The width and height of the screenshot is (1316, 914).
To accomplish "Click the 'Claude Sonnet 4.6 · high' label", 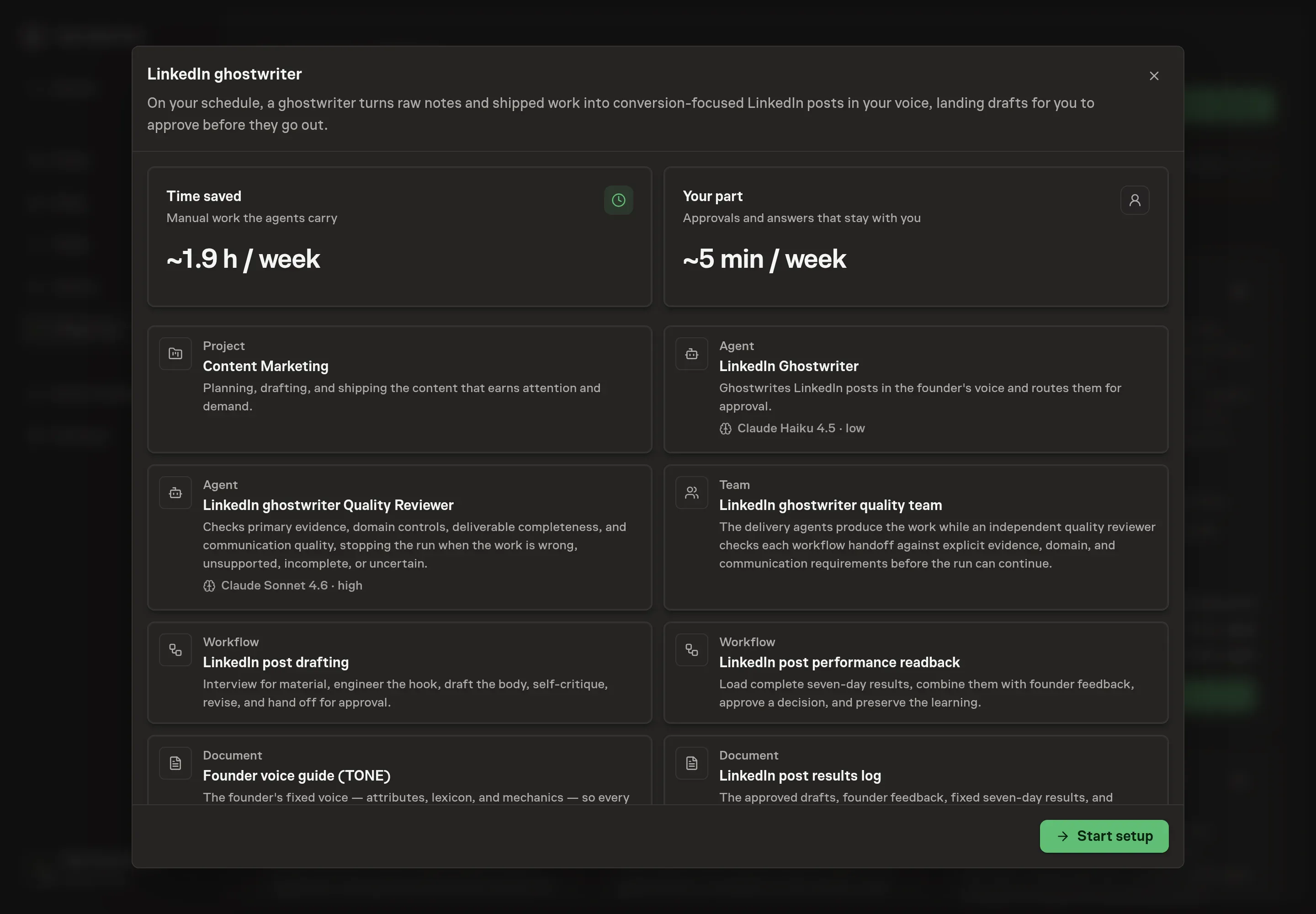I will [292, 586].
